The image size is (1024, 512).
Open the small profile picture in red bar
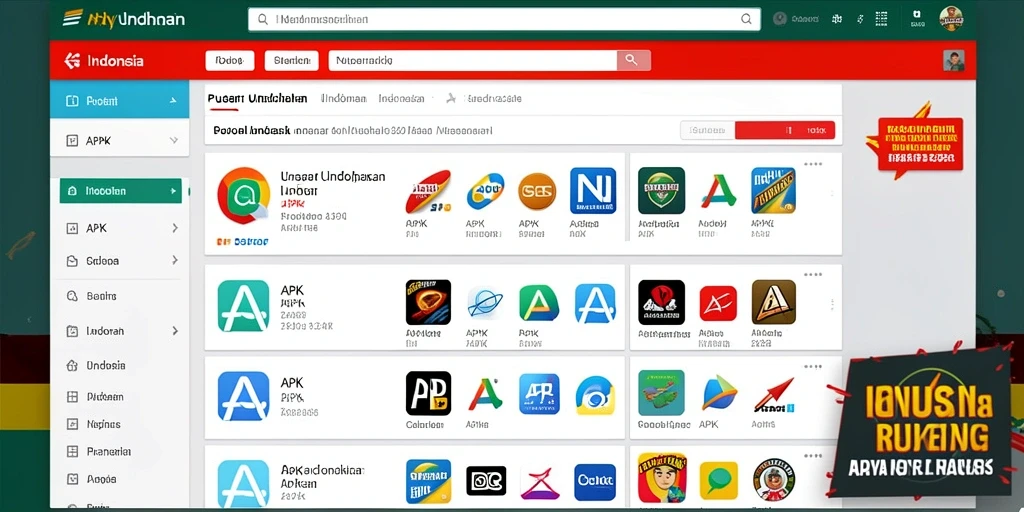[953, 61]
